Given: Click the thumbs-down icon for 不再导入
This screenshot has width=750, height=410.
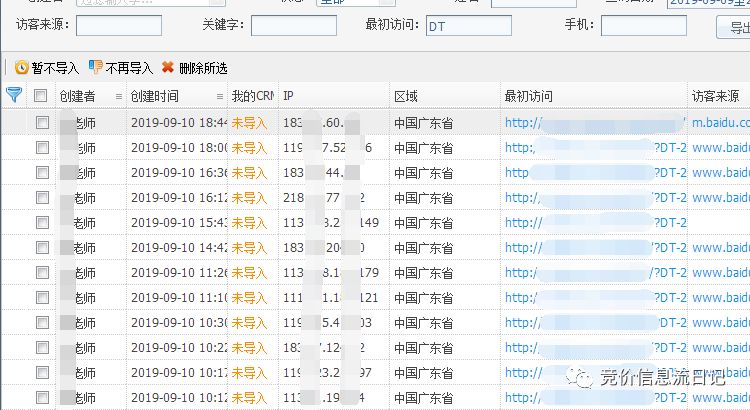Looking at the screenshot, I should pos(96,67).
